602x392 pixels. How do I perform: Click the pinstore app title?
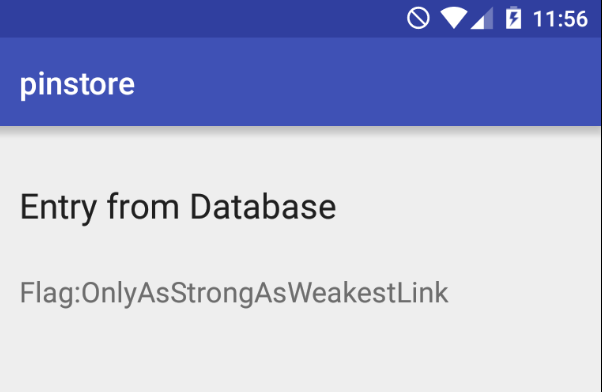point(77,84)
